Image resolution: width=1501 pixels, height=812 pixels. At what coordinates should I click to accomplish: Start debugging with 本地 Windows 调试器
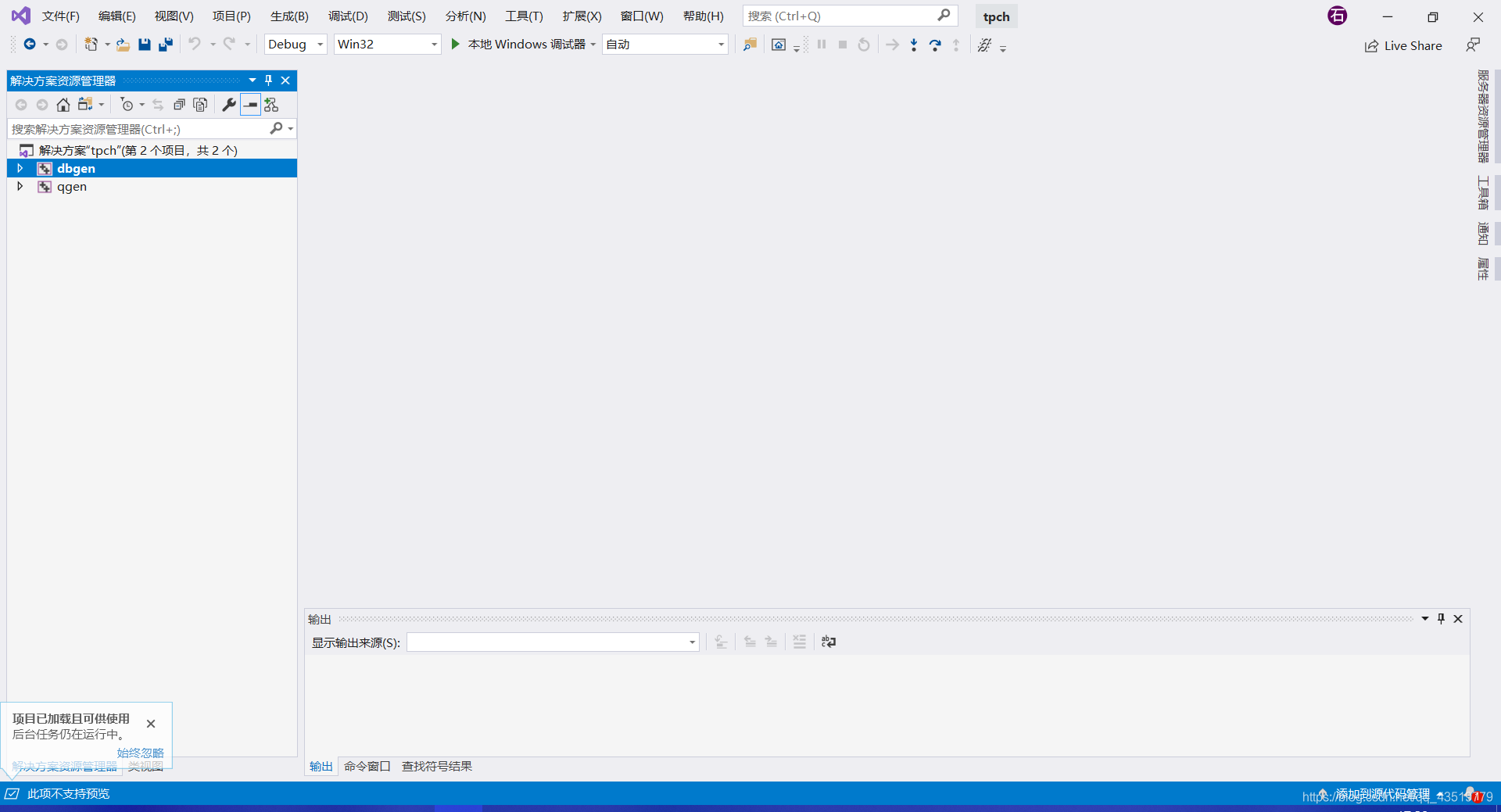pyautogui.click(x=516, y=45)
